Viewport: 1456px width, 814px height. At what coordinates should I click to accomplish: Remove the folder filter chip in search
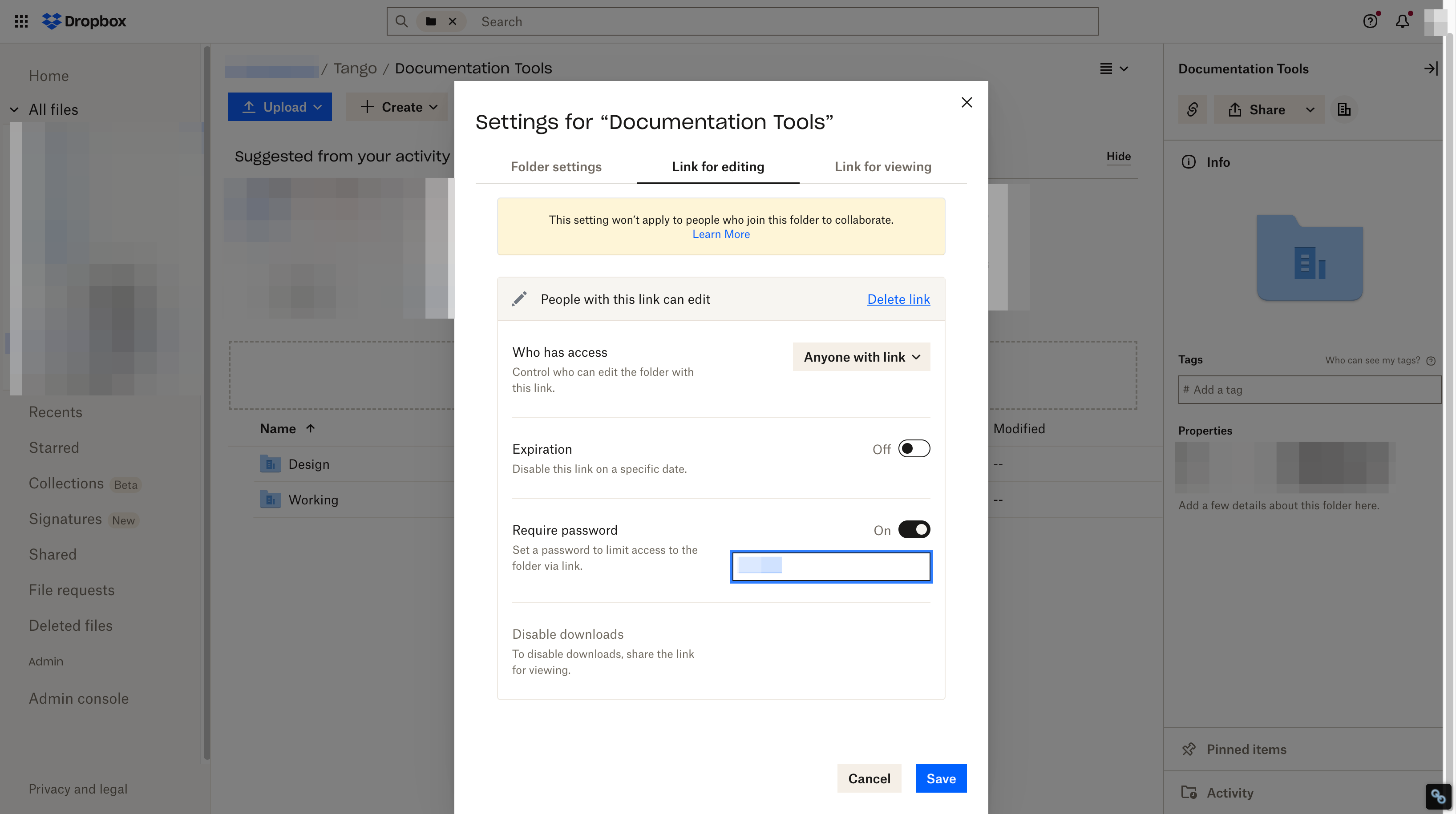pos(452,21)
